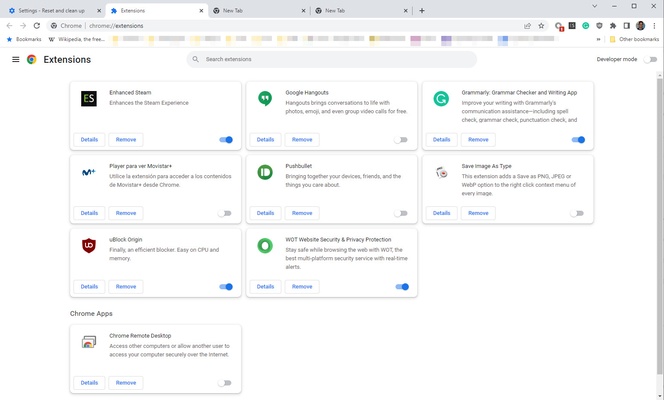
Task: Open the profile avatar in the toolbar
Action: point(640,26)
